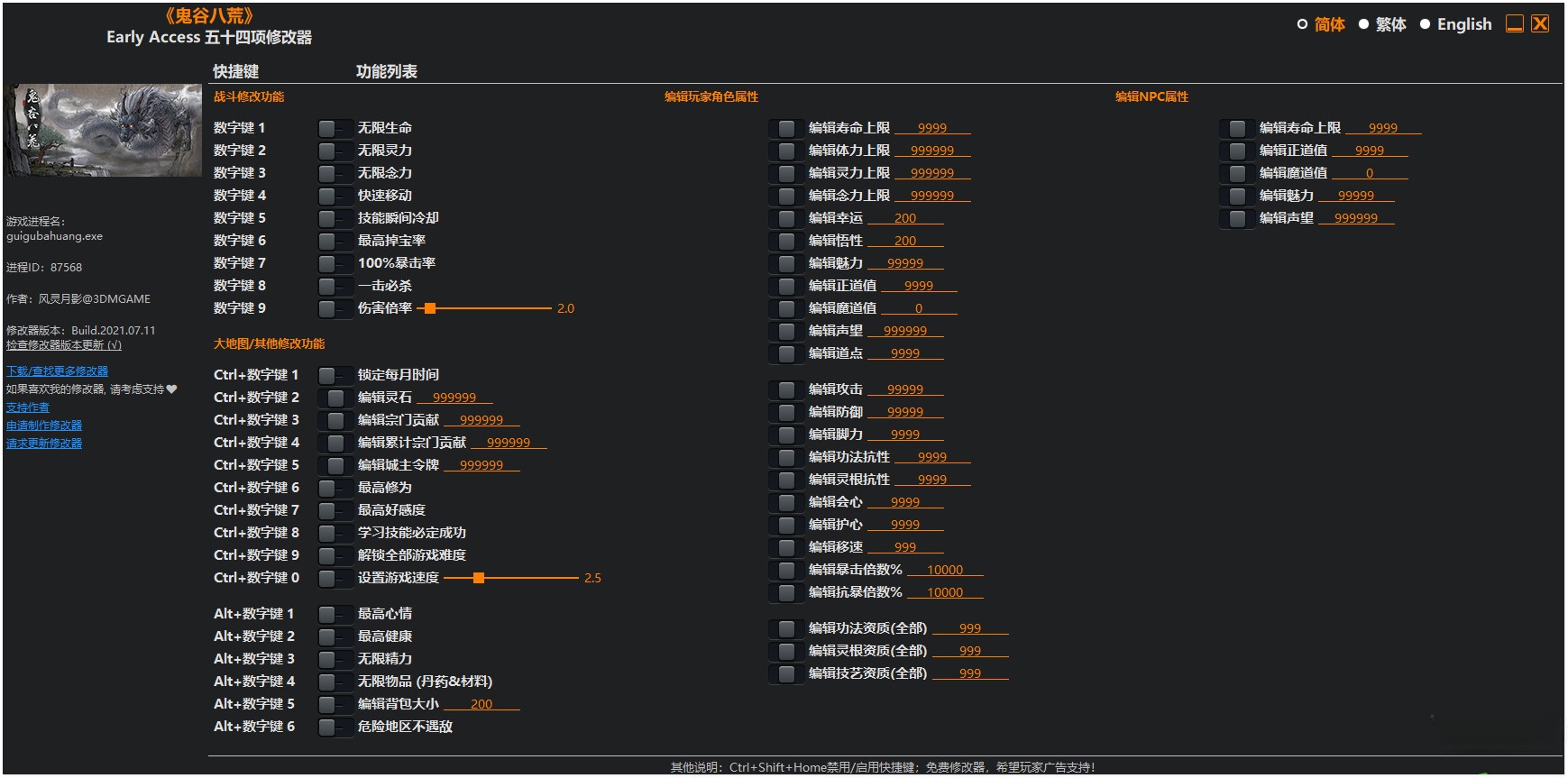1568x778 pixels.
Task: Edit the 编辑悟性 value field
Action: point(905,241)
